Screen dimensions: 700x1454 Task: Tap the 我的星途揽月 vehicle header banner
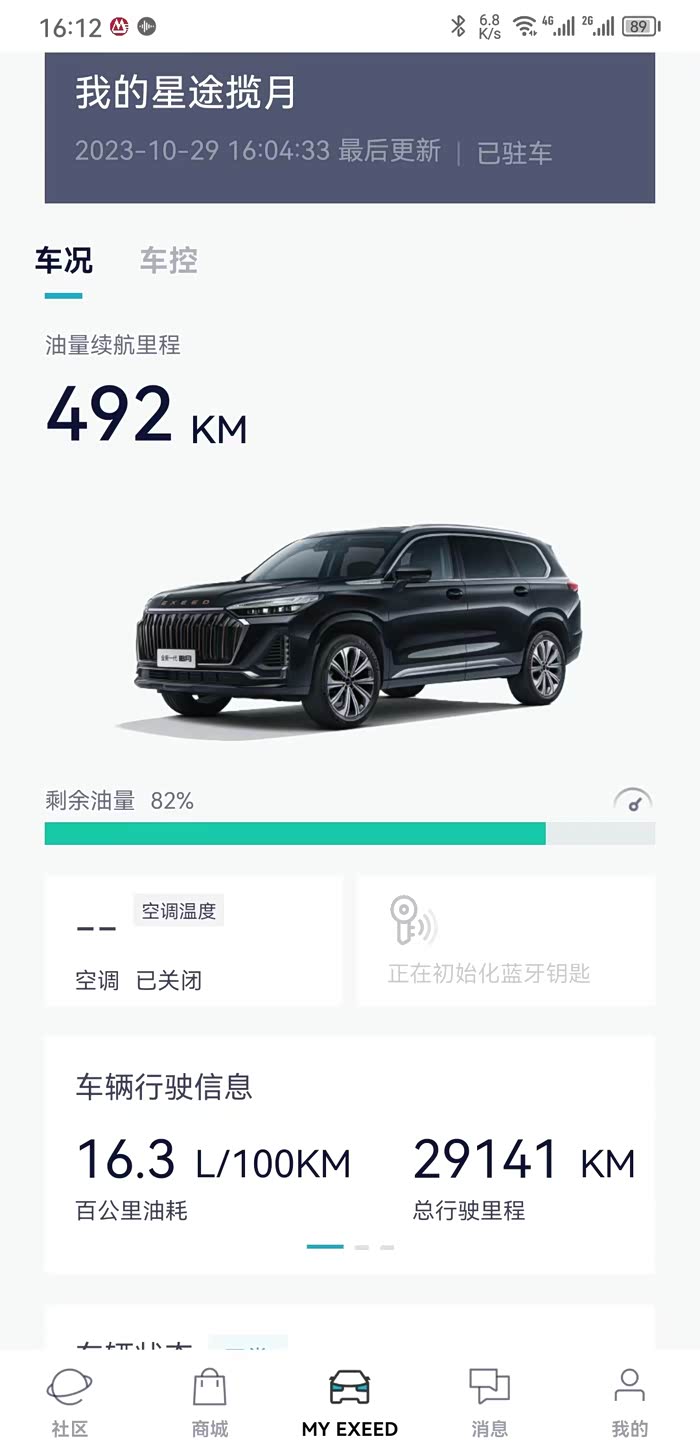350,127
